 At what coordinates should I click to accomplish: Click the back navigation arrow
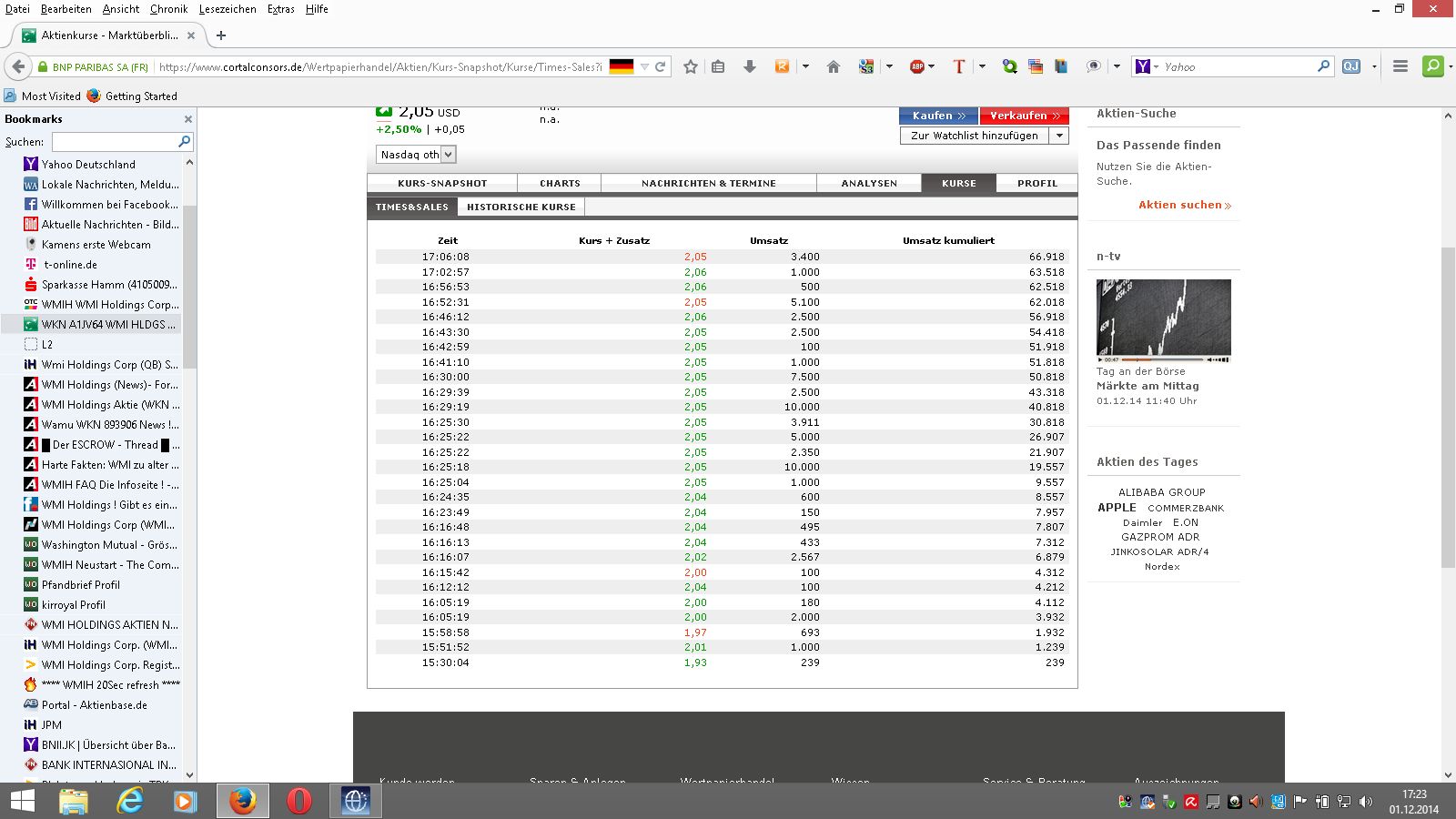(18, 66)
